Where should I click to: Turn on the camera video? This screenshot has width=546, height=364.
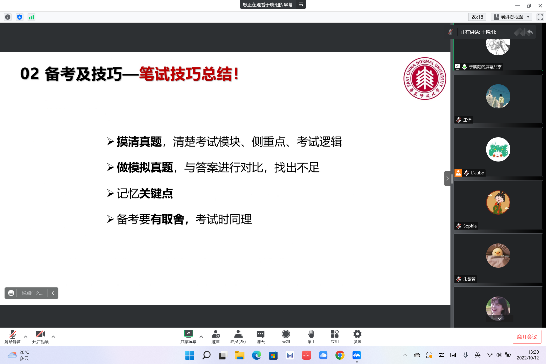[40, 336]
